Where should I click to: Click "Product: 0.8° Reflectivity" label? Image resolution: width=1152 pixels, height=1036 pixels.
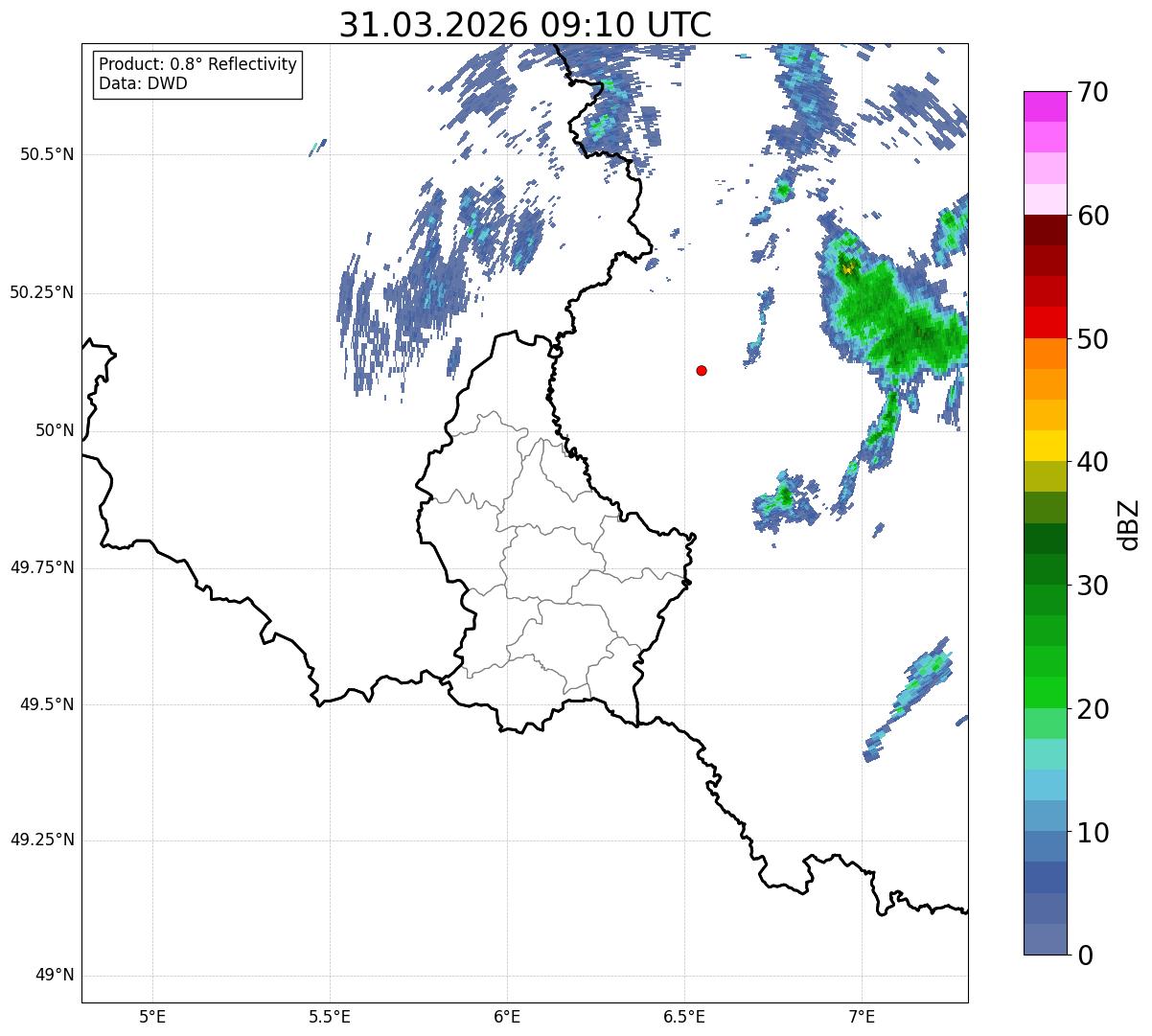pos(198,64)
